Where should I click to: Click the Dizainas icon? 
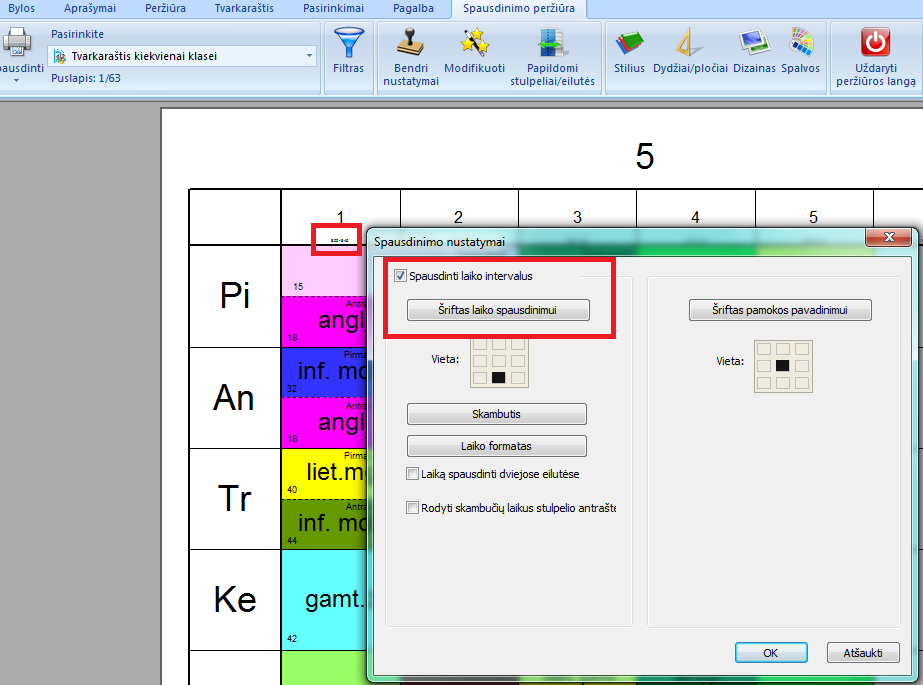[752, 44]
